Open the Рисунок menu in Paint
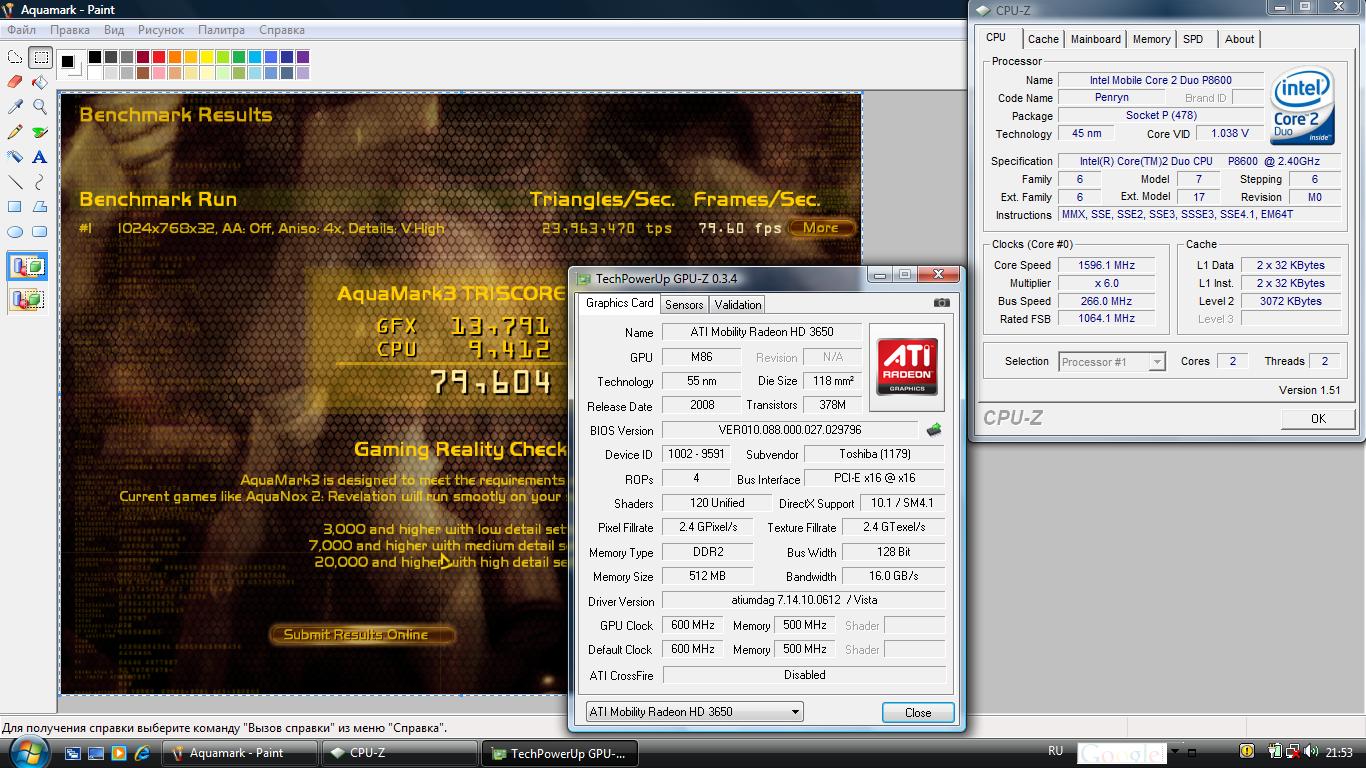Screen dimensions: 1366x768 (161, 30)
